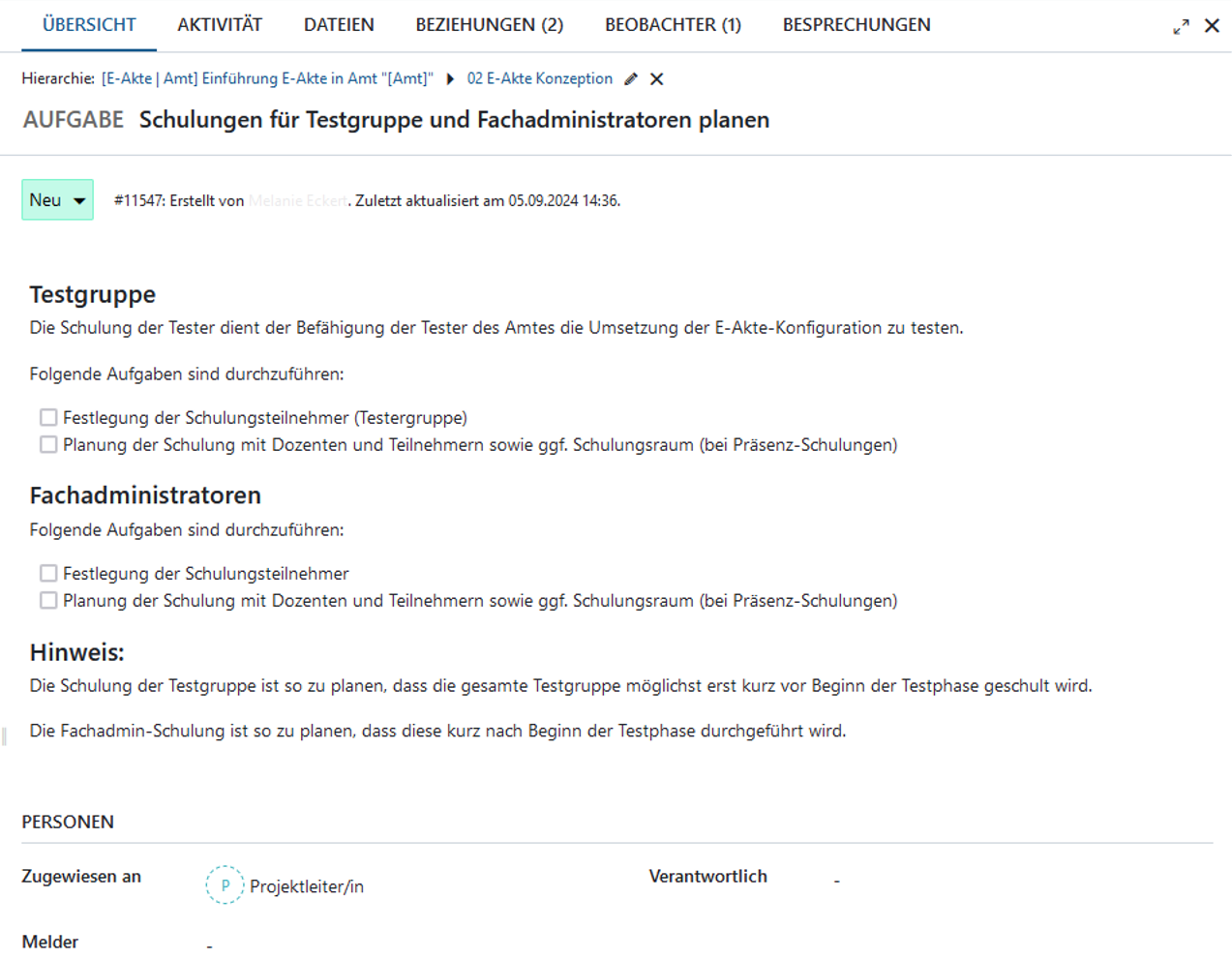
Task: Check Festlegung der Schulungsteilnehmer (Testergruppe)
Action: click(47, 416)
